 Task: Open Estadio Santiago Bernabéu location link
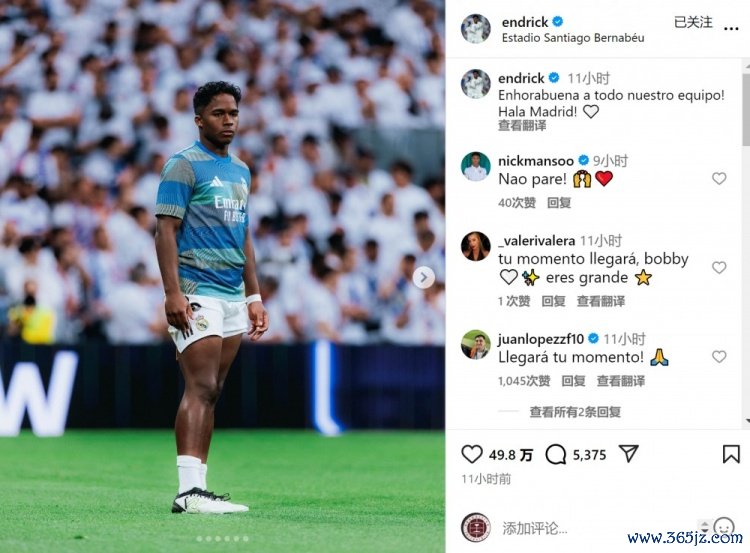pyautogui.click(x=573, y=38)
